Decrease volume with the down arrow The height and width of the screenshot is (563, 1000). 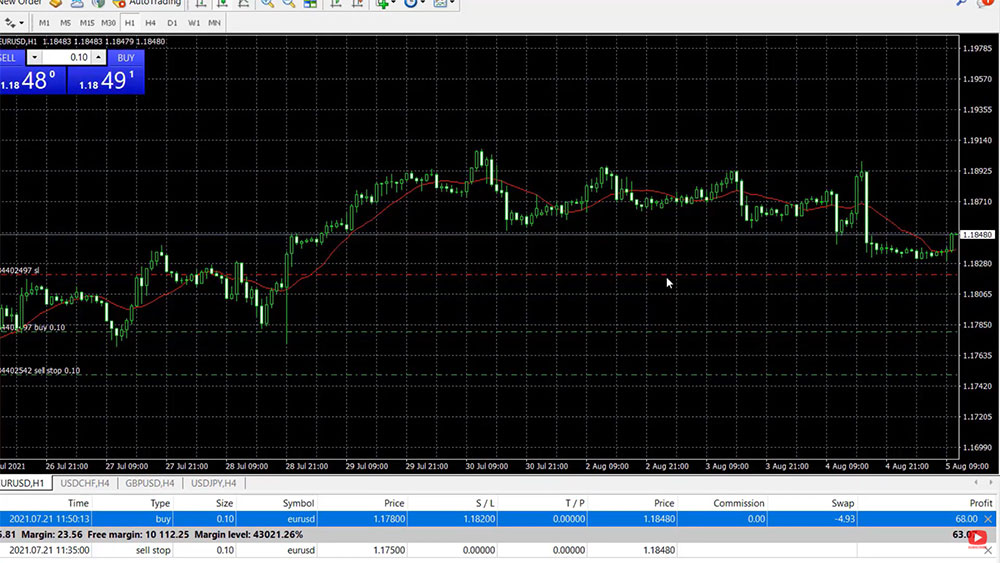pyautogui.click(x=34, y=57)
